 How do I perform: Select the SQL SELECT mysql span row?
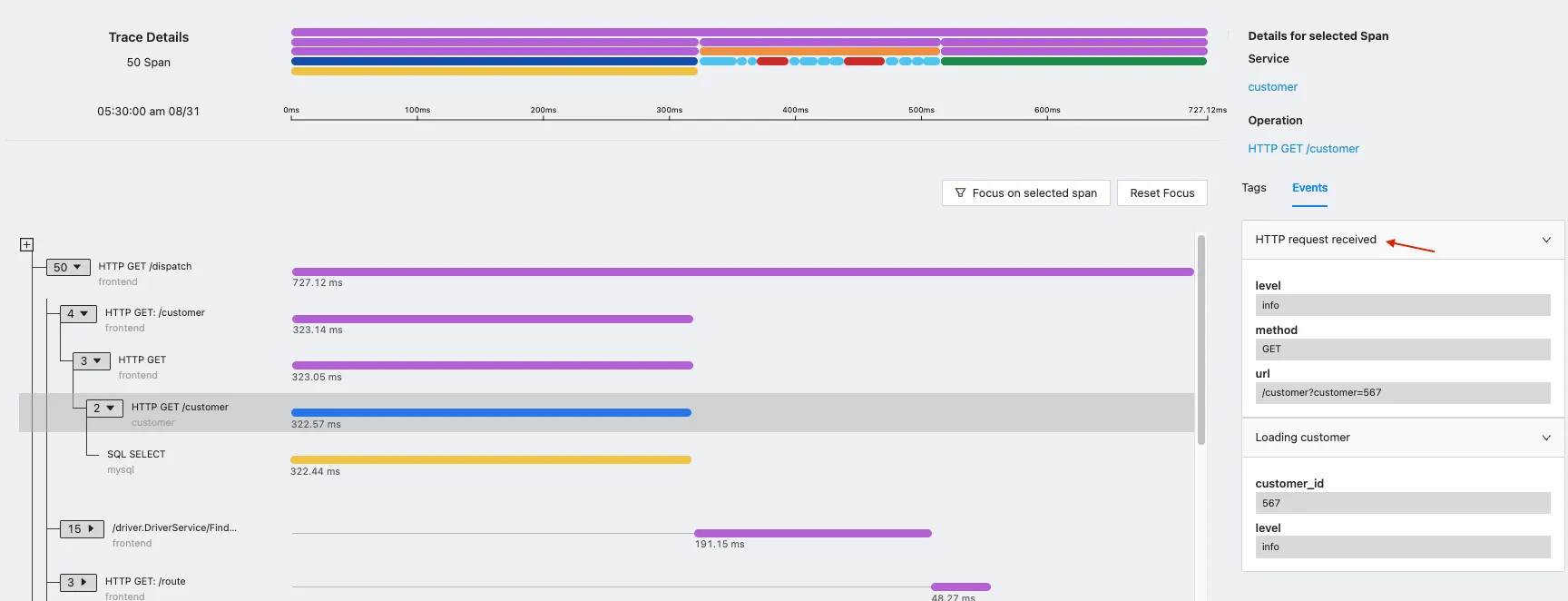coord(606,461)
